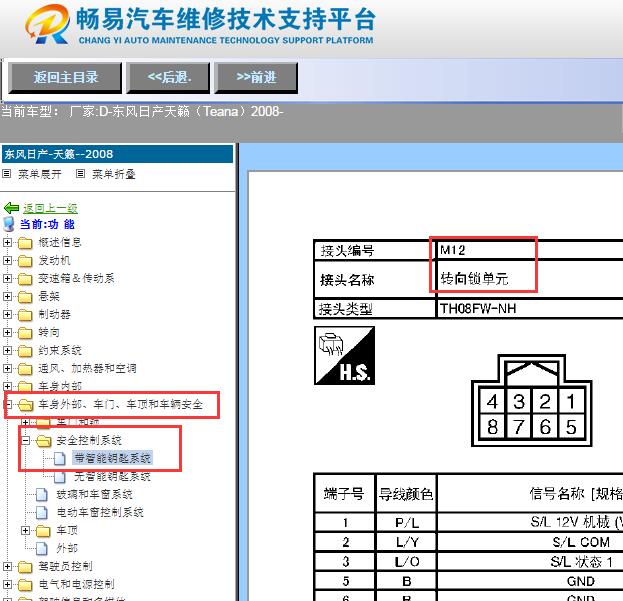This screenshot has height=601, width=623.
Task: Click the 当前车型 vehicle model text line
Action: [142, 111]
